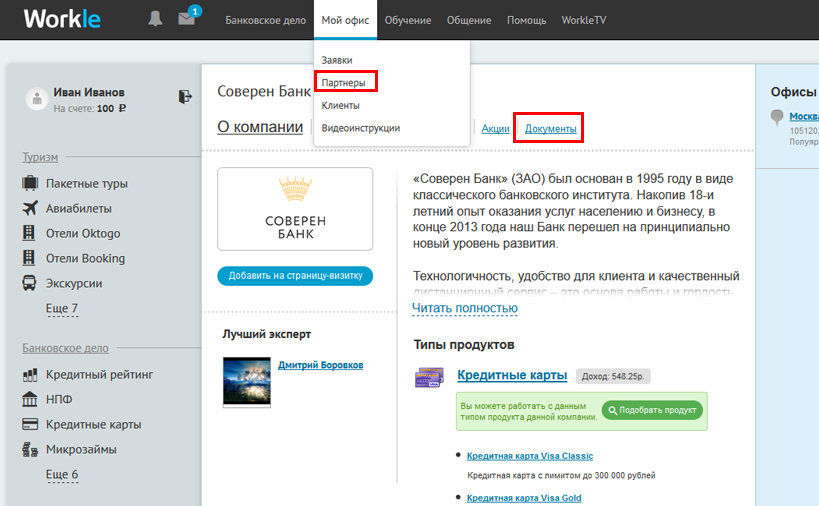Expand the Еще 7 tourism items
The width and height of the screenshot is (819, 506).
(62, 308)
